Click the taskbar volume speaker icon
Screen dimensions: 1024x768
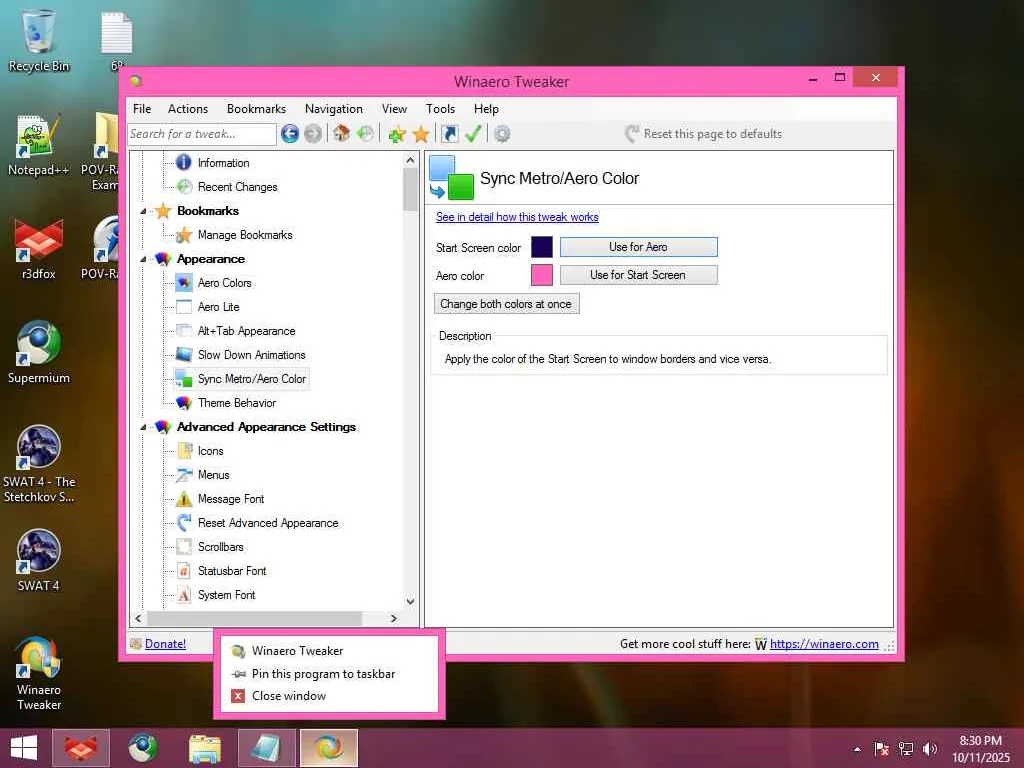pyautogui.click(x=930, y=749)
